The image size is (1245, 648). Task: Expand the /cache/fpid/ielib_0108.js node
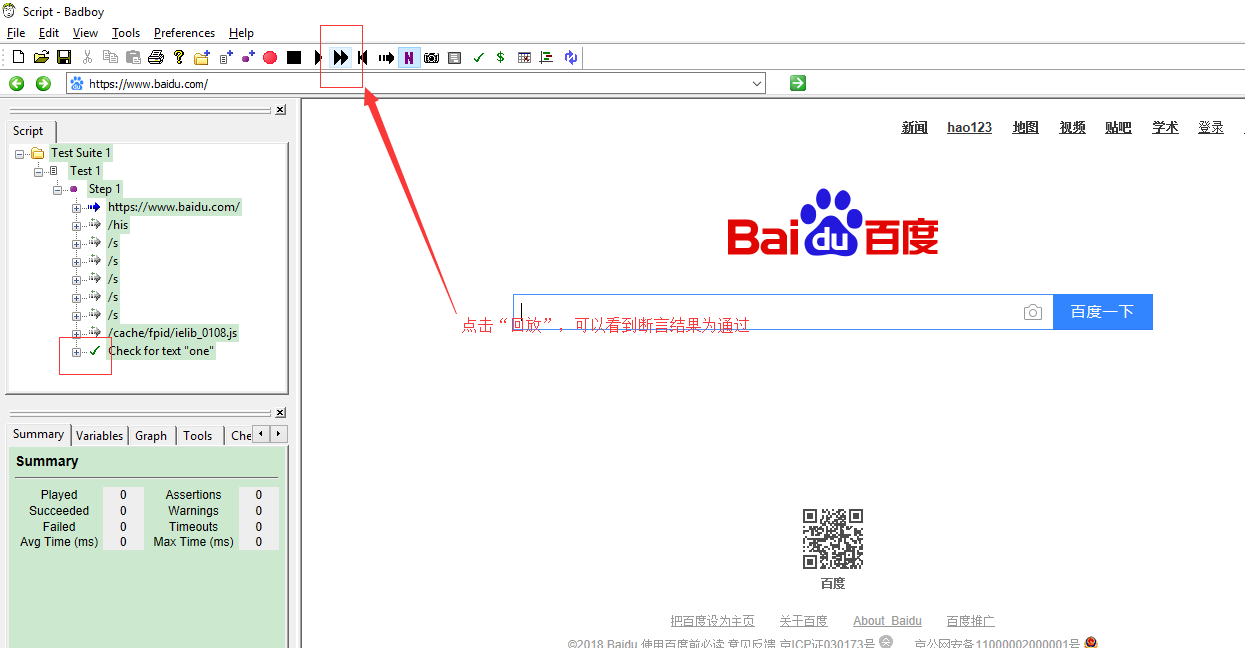pos(77,333)
